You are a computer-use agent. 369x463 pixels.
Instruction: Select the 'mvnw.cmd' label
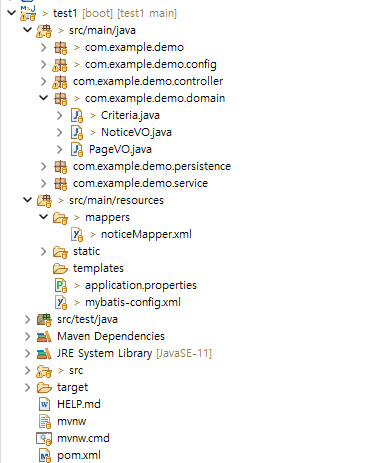(x=83, y=439)
